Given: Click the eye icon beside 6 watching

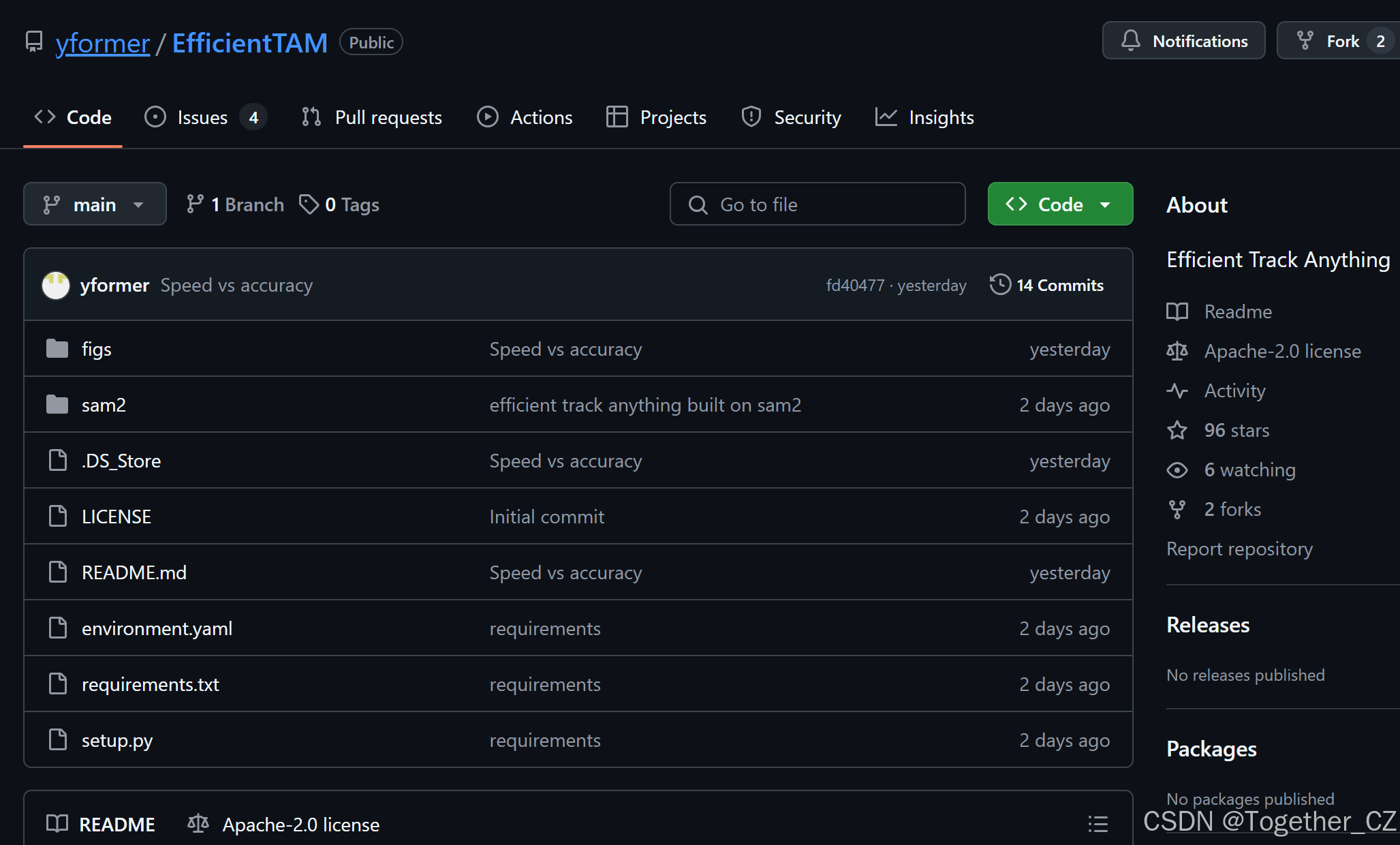Looking at the screenshot, I should (1177, 470).
